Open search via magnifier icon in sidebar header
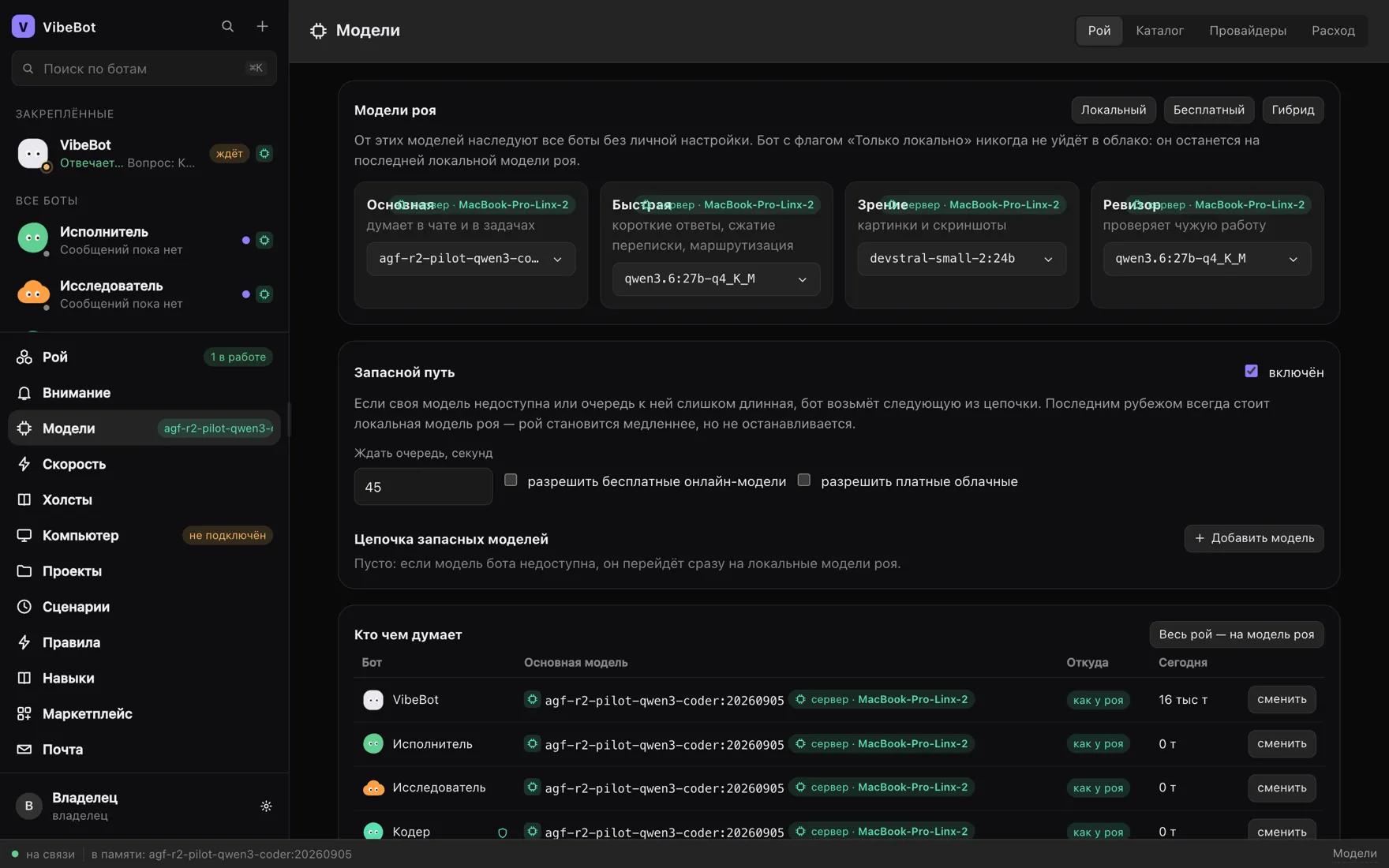Viewport: 1389px width, 868px height. coord(227,26)
